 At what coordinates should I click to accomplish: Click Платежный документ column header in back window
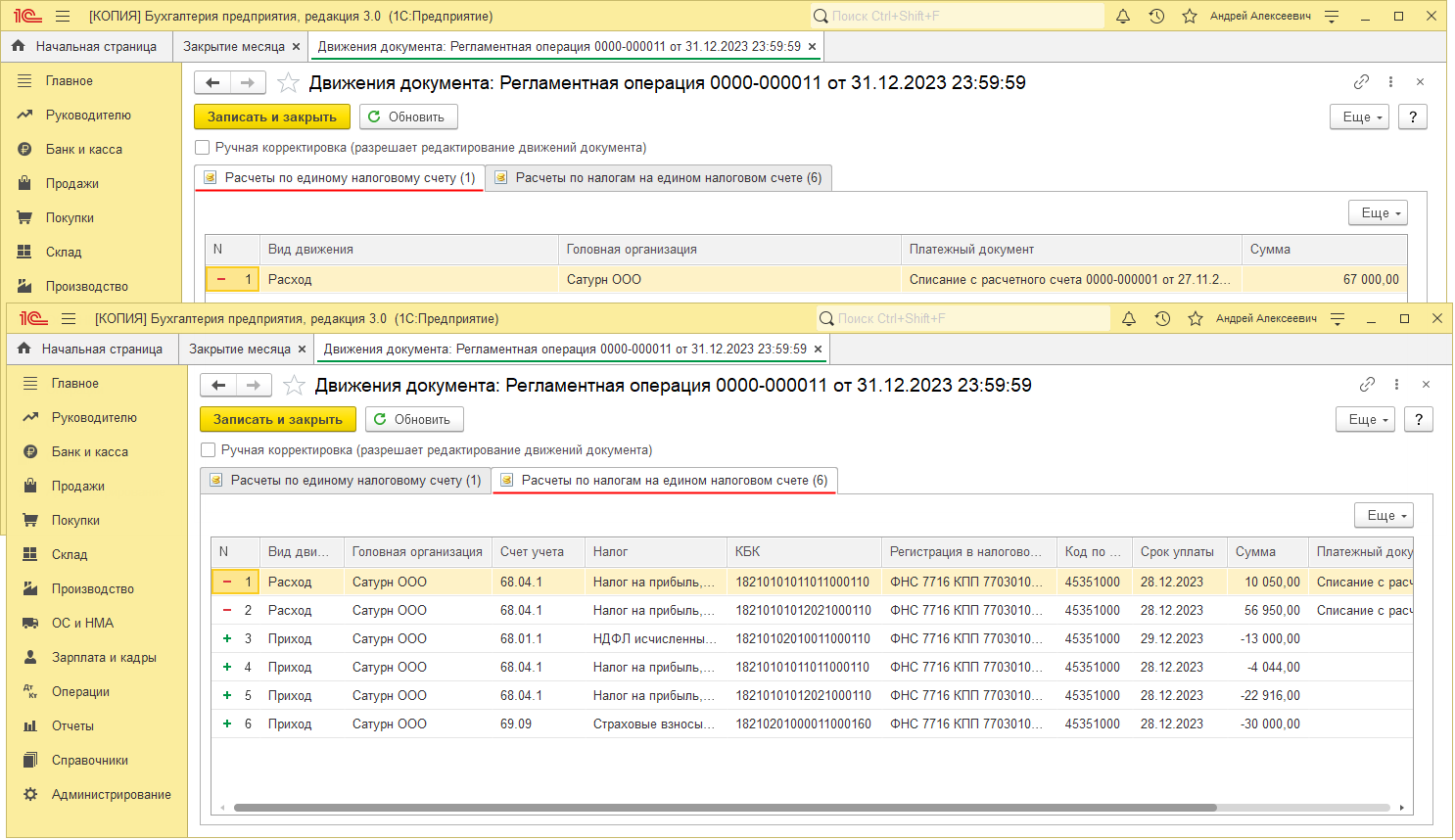tap(1070, 250)
